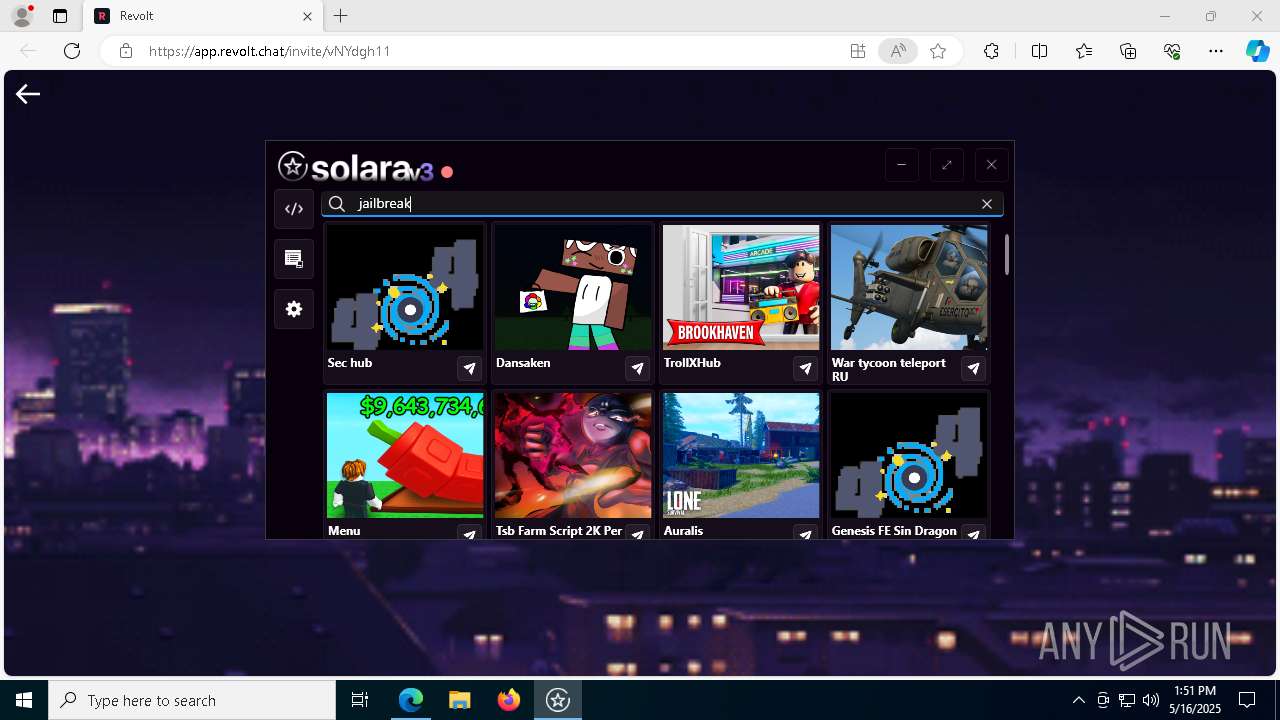The image size is (1280, 720).
Task: Click the browser address bar URL
Action: coord(269,51)
